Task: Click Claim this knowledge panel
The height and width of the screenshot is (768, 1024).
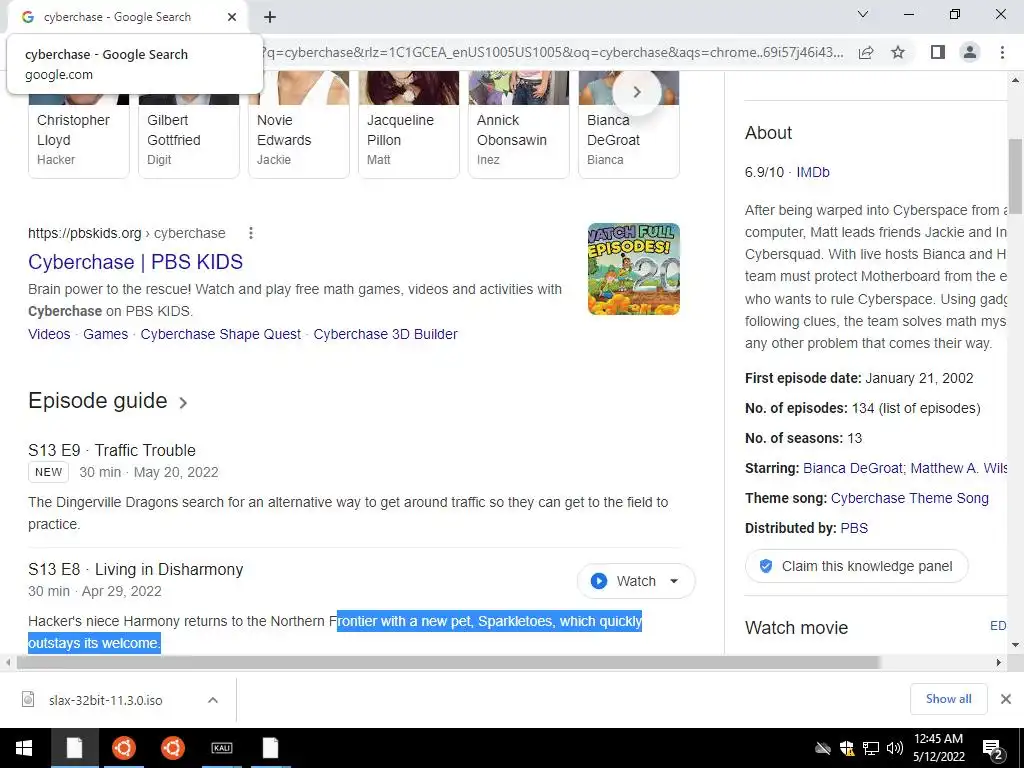Action: click(856, 566)
